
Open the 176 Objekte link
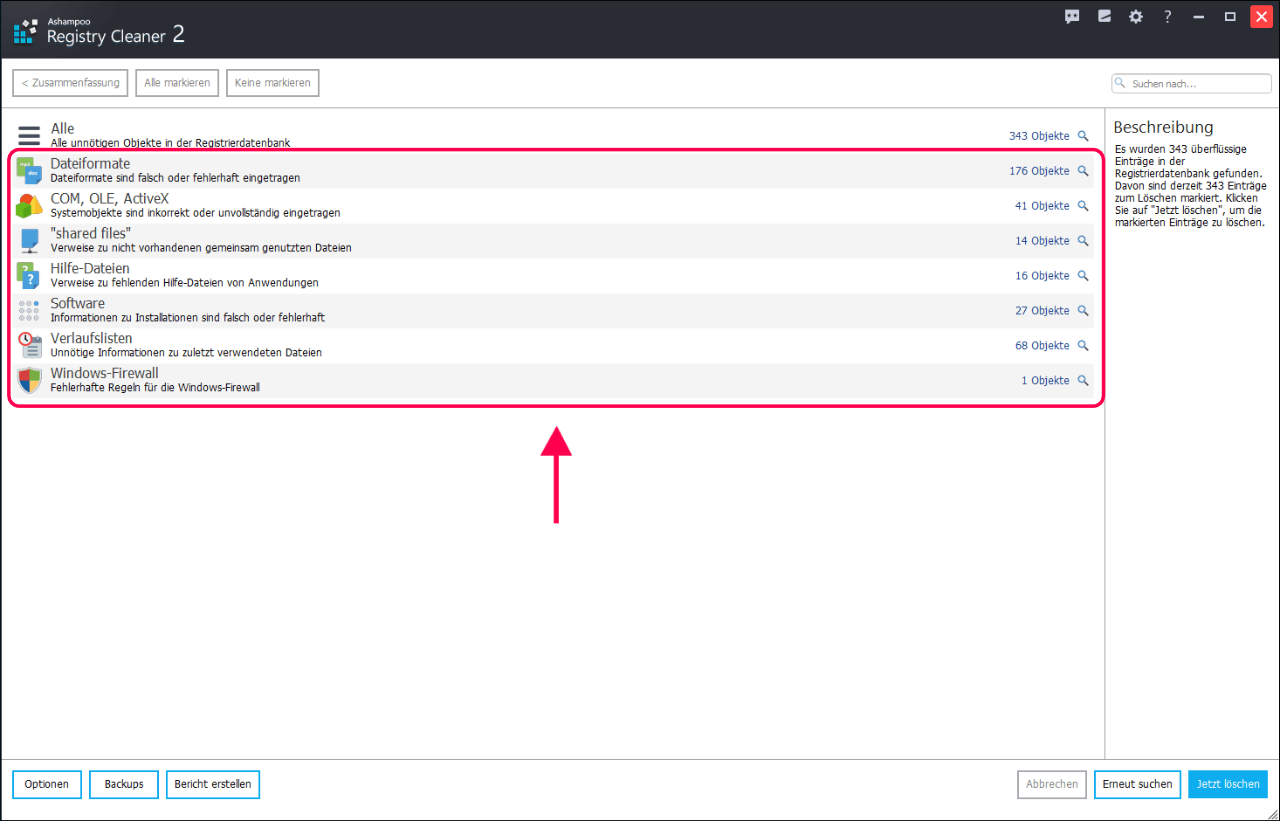(x=1039, y=171)
